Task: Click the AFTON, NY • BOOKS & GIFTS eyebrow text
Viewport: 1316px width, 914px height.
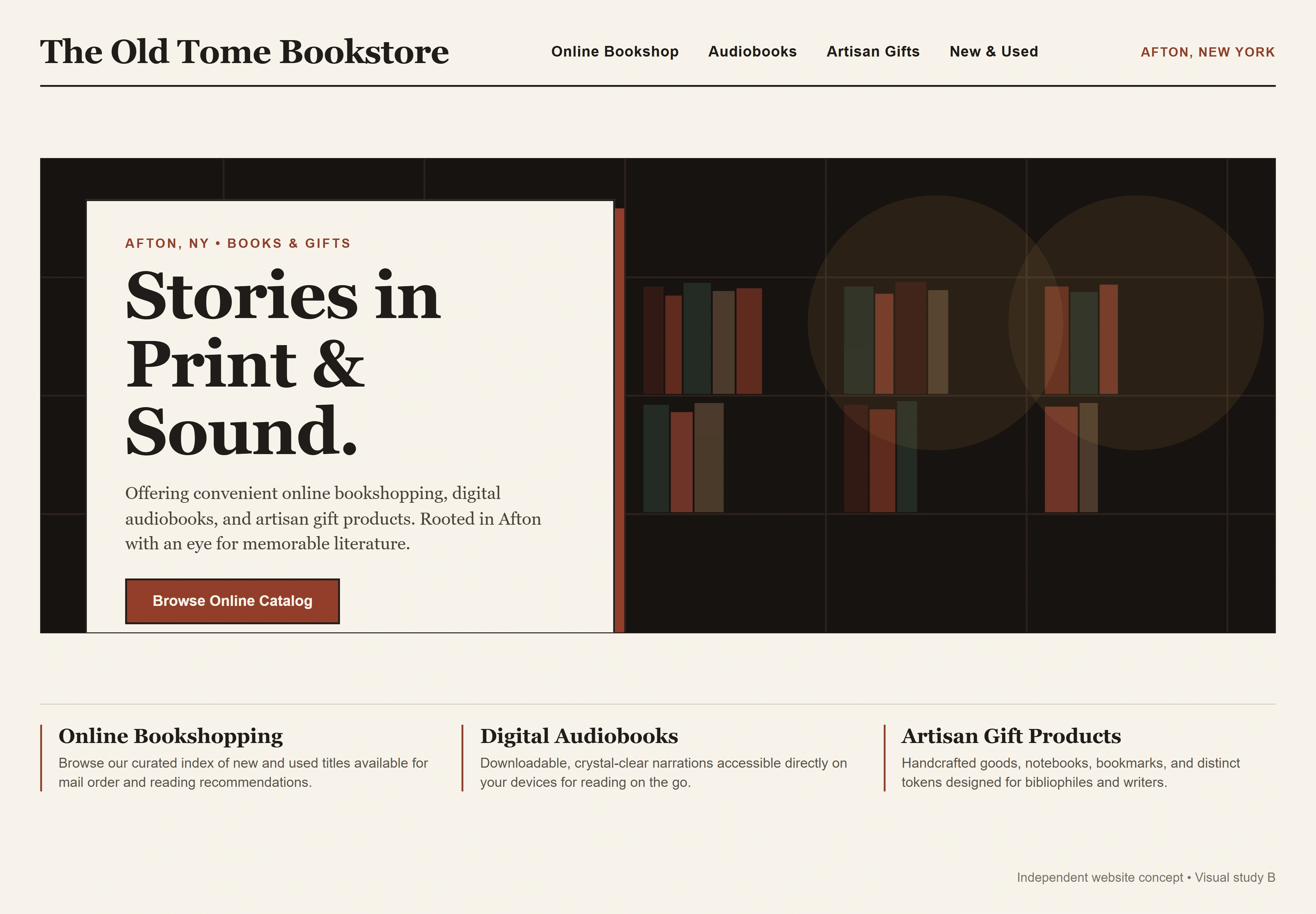Action: (237, 243)
